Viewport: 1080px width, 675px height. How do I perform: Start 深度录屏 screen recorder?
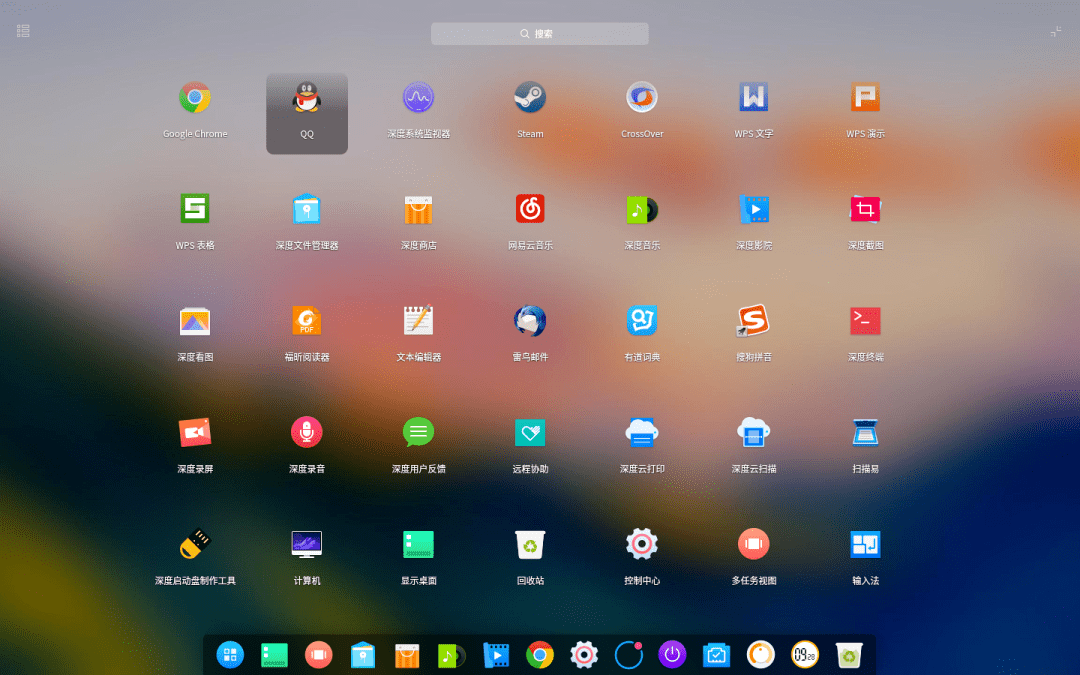pos(194,432)
